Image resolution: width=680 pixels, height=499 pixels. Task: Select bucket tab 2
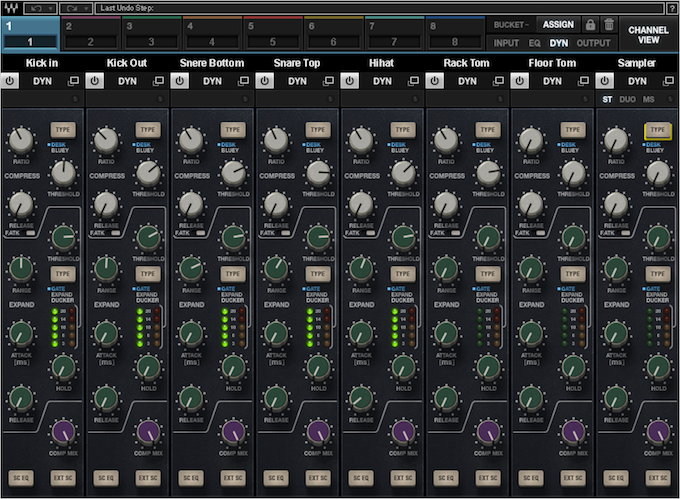(91, 34)
